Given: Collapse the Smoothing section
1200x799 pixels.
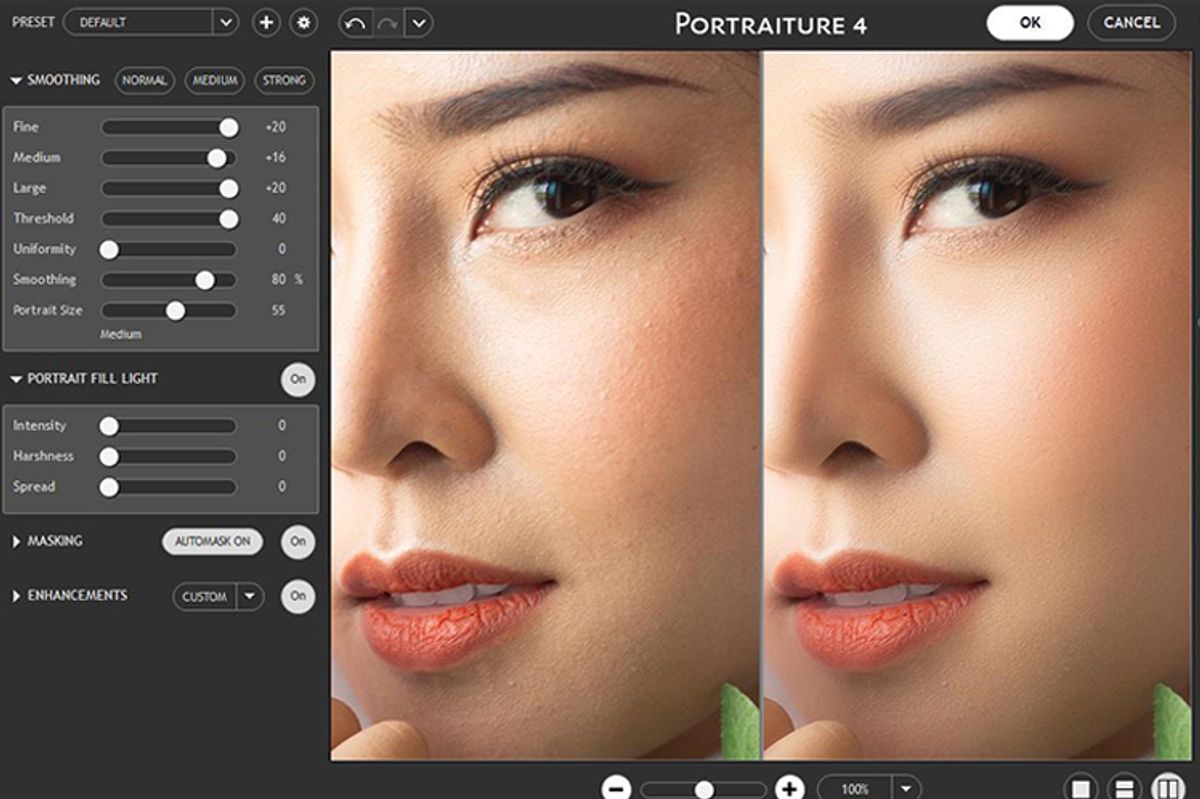Looking at the screenshot, I should click(16, 80).
